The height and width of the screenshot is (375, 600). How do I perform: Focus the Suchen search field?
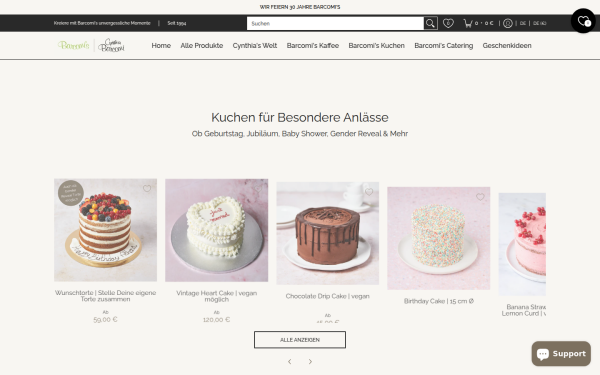tap(335, 23)
